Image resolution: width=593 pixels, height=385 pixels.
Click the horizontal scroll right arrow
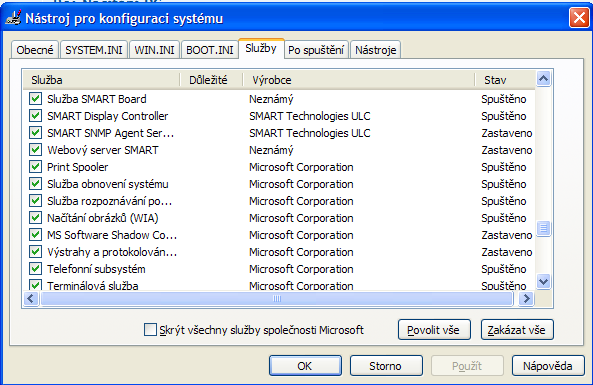(526, 299)
